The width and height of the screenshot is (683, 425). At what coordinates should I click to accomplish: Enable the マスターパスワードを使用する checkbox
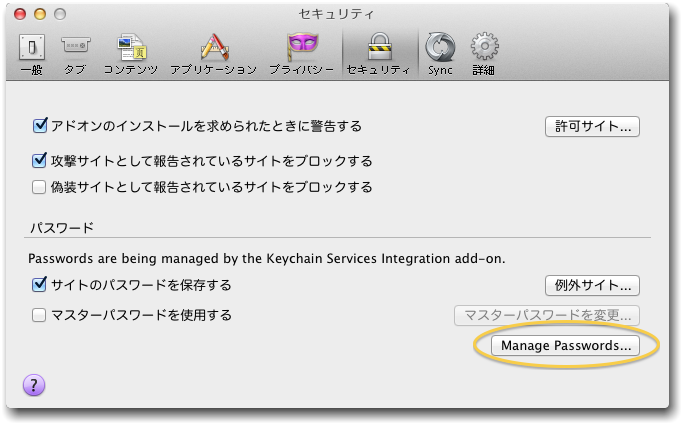point(39,315)
